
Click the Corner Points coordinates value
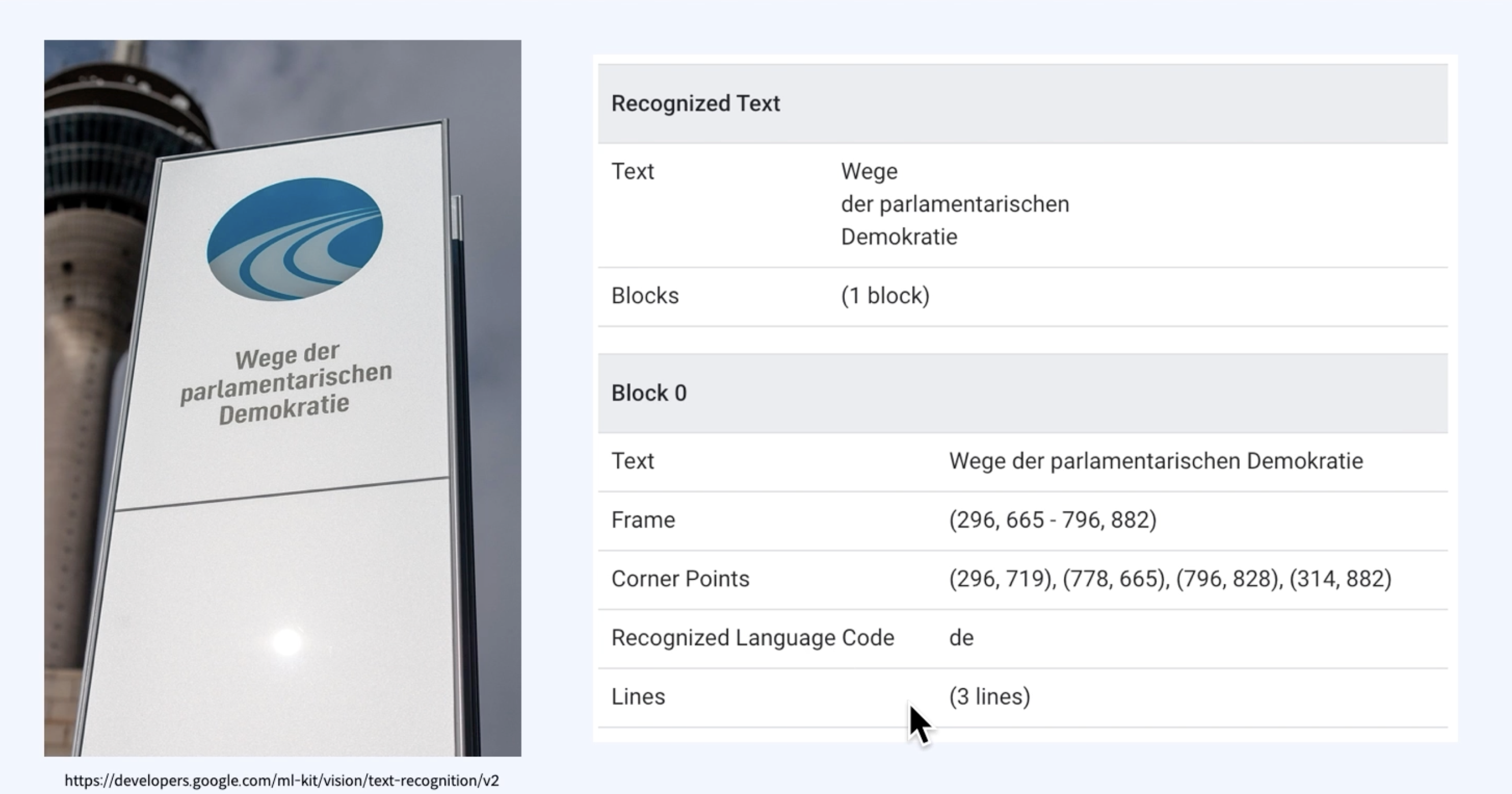point(1170,578)
